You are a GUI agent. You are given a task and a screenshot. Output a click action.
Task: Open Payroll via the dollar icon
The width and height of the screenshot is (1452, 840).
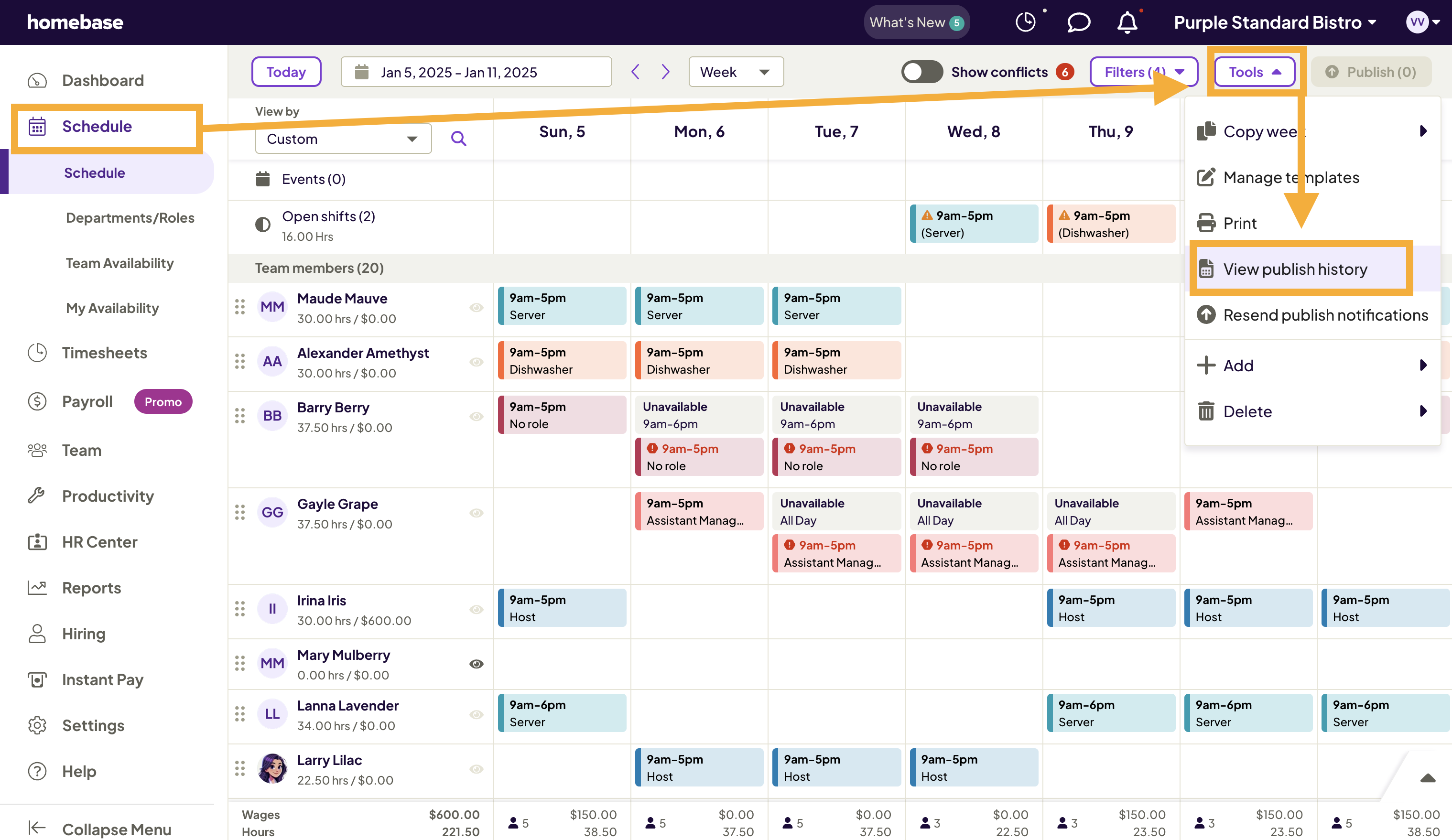click(37, 401)
